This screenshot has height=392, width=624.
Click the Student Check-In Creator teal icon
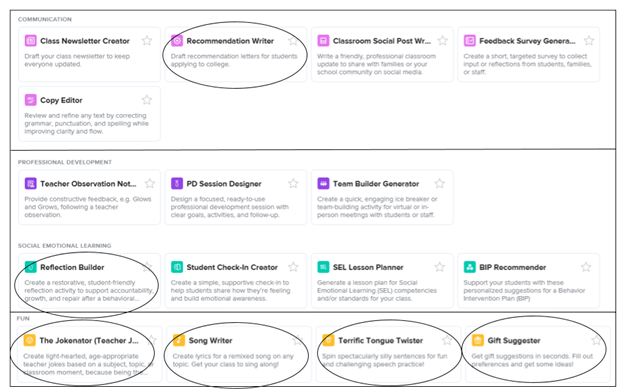tap(177, 267)
